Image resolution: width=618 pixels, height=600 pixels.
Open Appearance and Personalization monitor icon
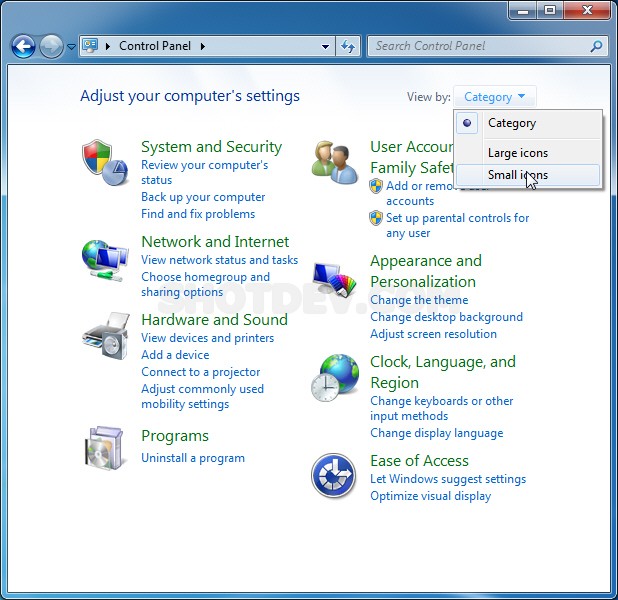coord(334,281)
